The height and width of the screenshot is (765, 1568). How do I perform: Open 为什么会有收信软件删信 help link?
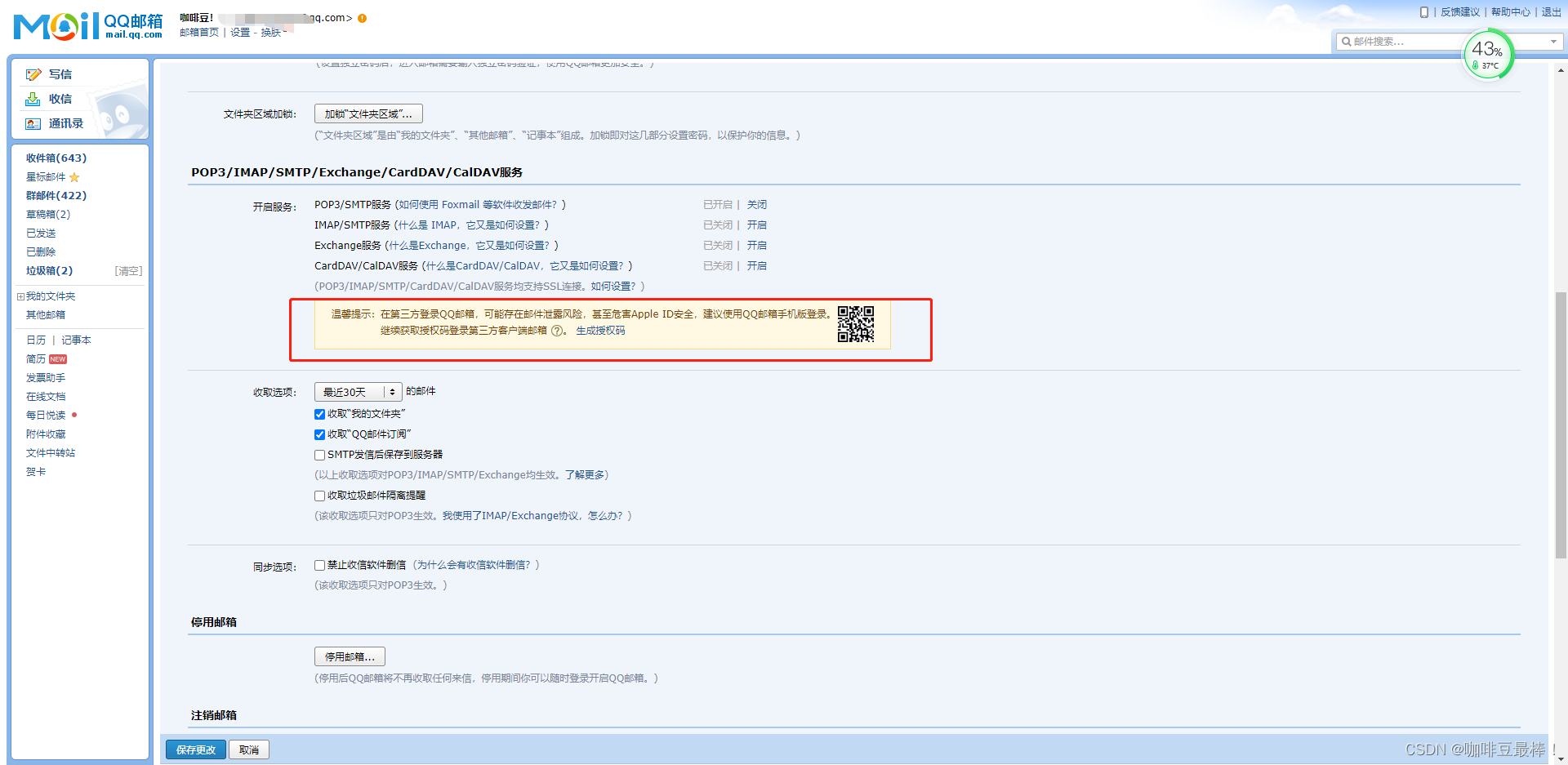click(474, 565)
